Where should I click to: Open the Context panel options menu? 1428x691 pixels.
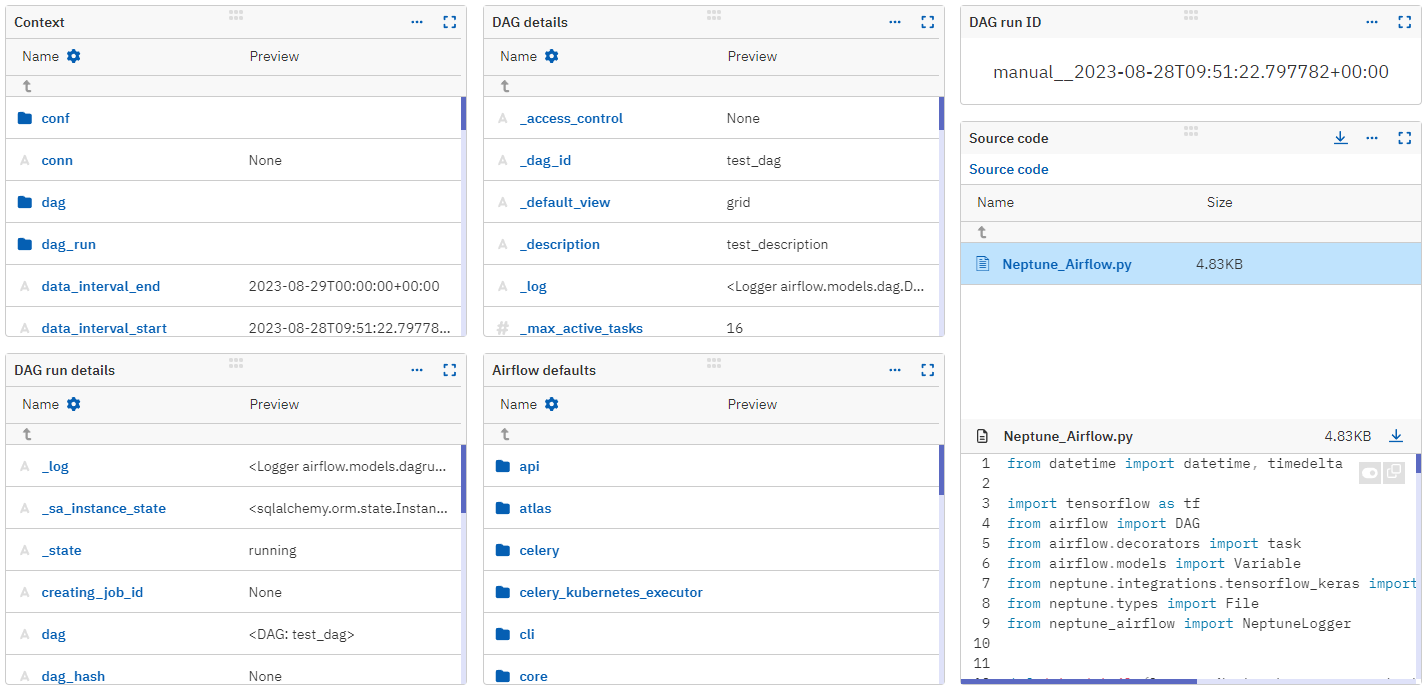(417, 21)
